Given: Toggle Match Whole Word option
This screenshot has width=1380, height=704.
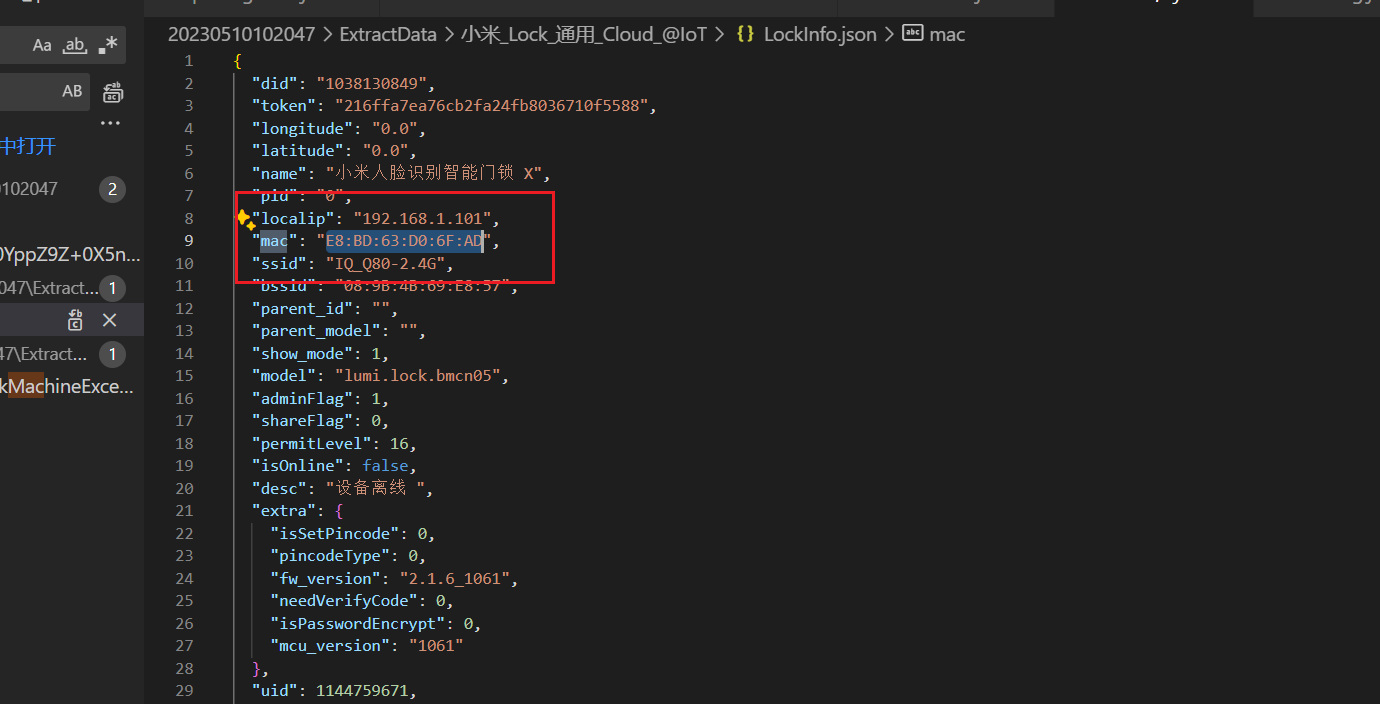Looking at the screenshot, I should [x=75, y=45].
